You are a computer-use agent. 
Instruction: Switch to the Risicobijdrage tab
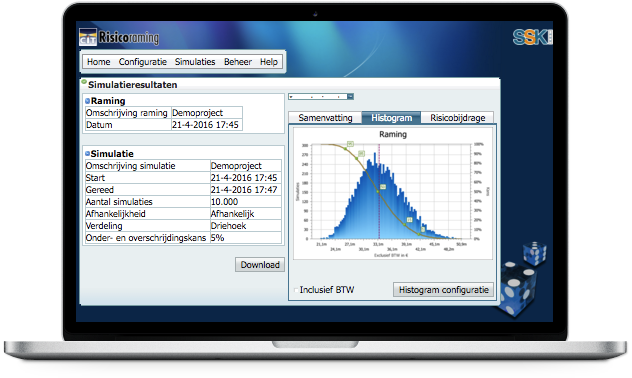(457, 118)
